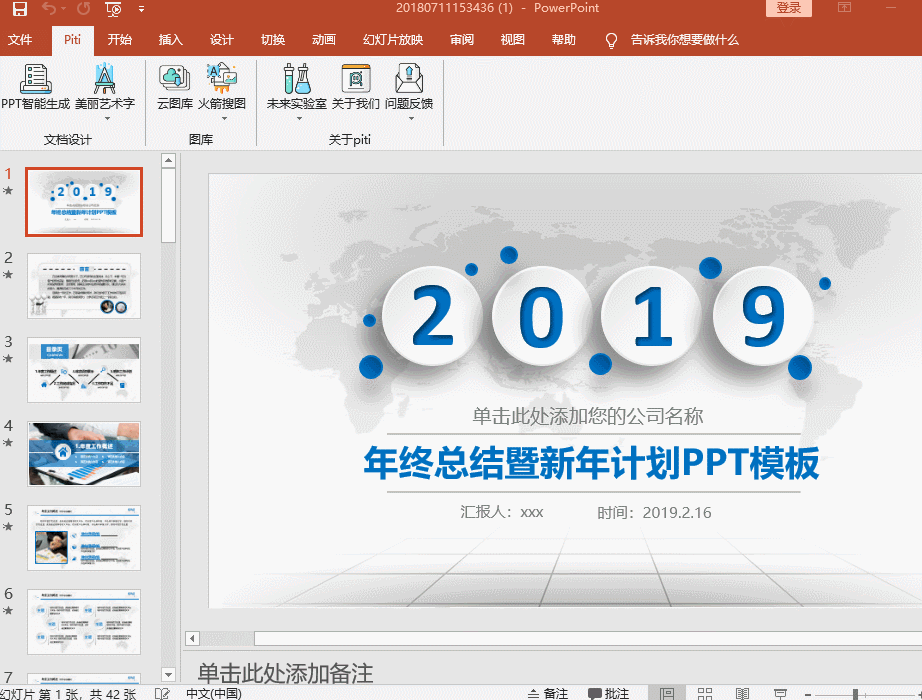Toggle the 备注 notes pane button

[548, 694]
